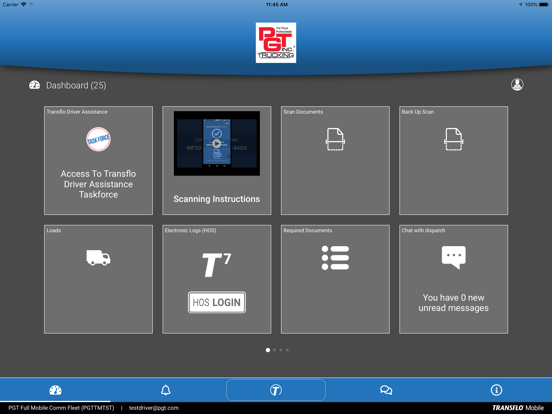Click the Loads tile label
552x414 pixels.
54,231
